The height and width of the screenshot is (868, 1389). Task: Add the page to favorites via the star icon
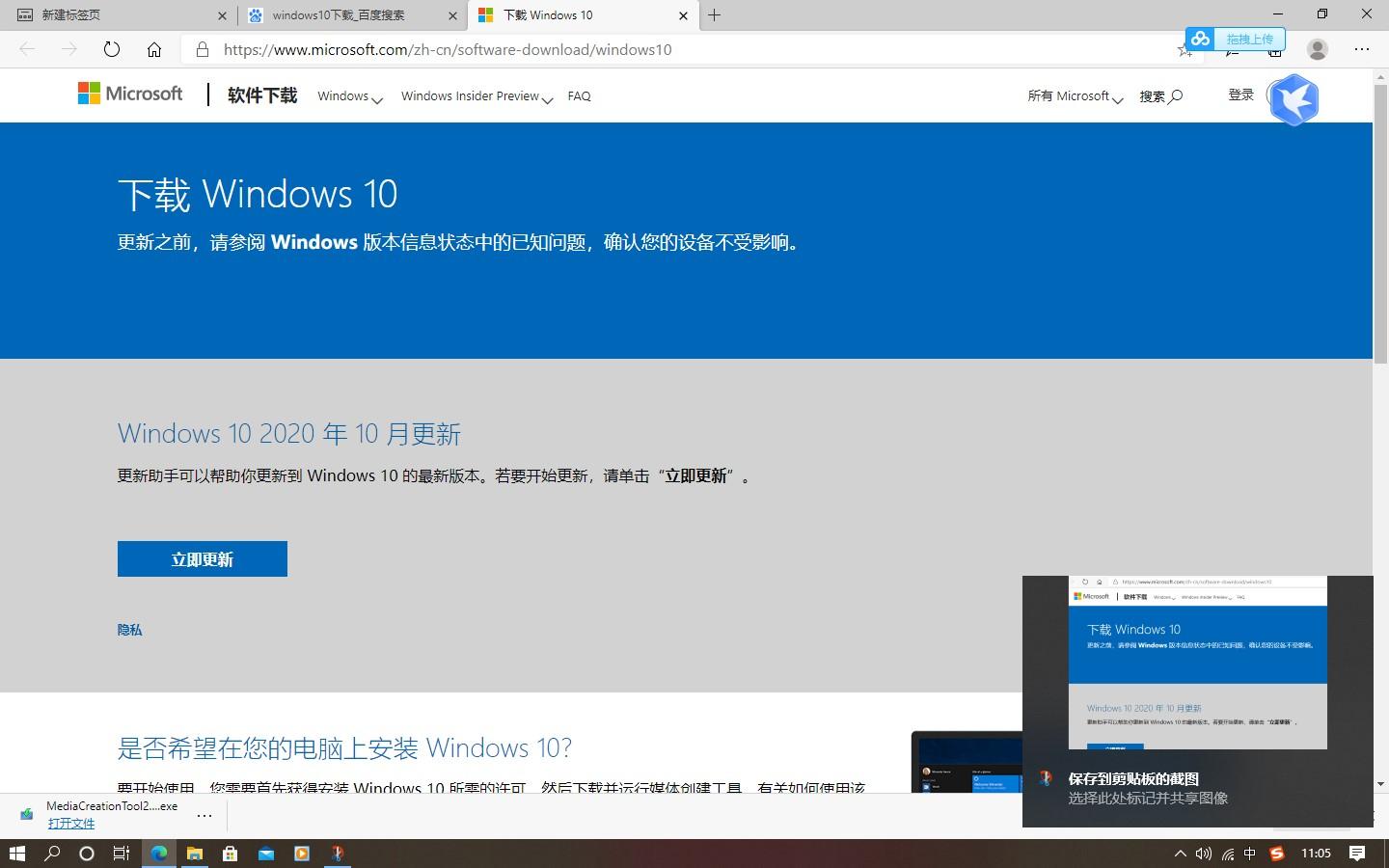(x=1185, y=49)
